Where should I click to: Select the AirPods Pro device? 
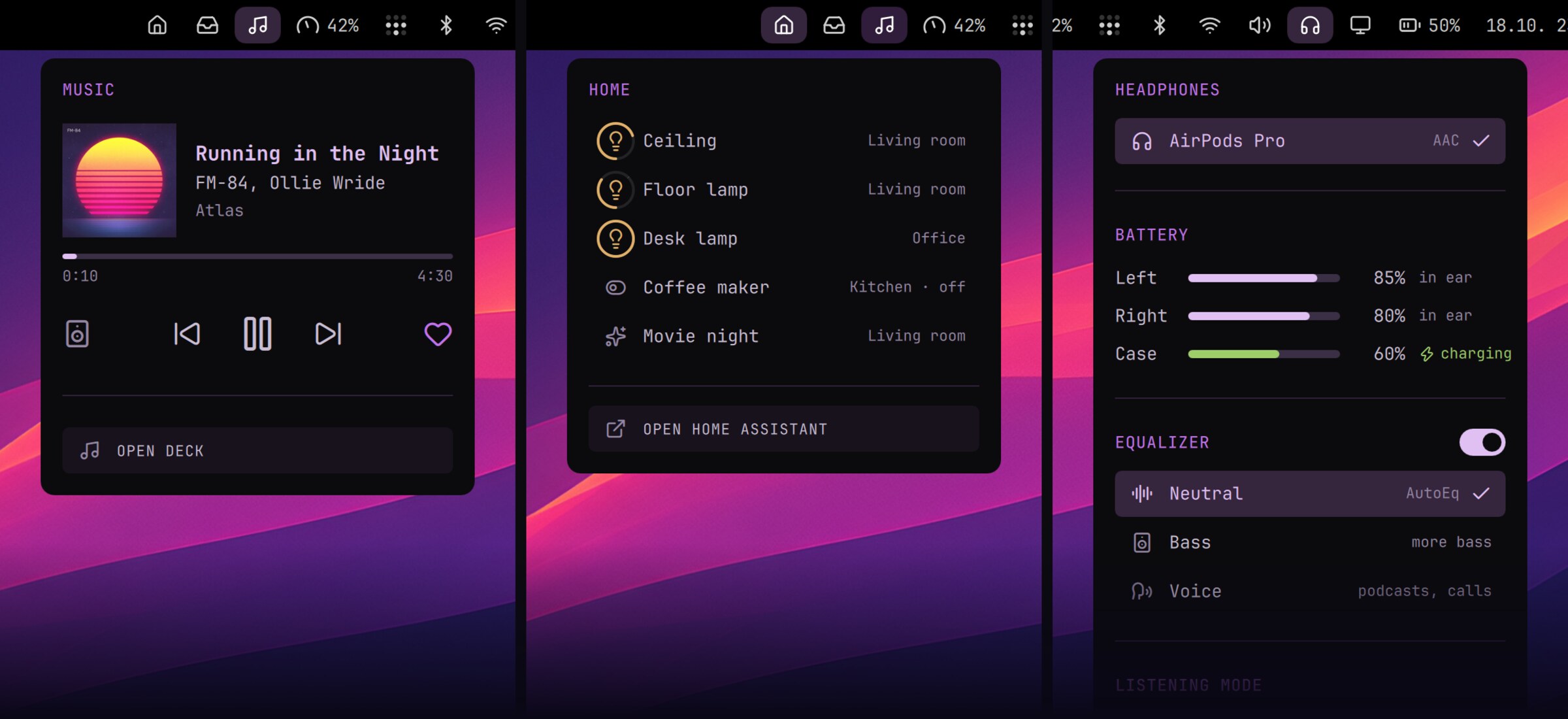1310,141
